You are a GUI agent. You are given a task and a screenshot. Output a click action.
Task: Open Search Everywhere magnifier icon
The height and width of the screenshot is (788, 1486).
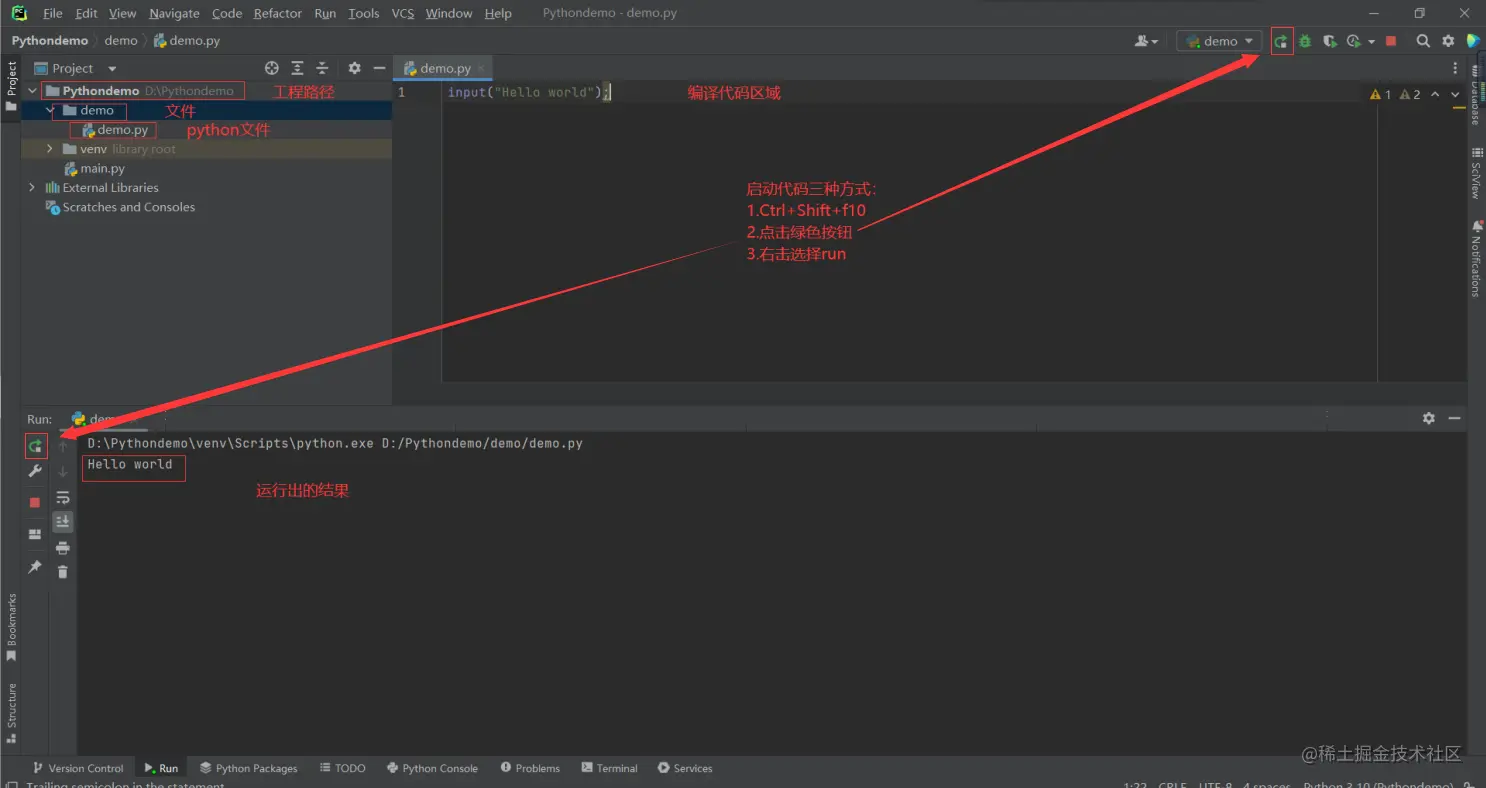(1423, 41)
